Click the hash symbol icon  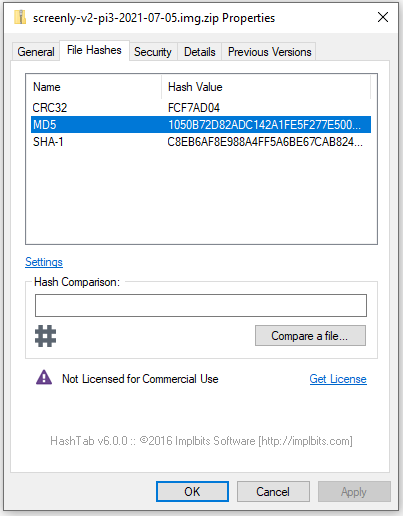[x=46, y=336]
